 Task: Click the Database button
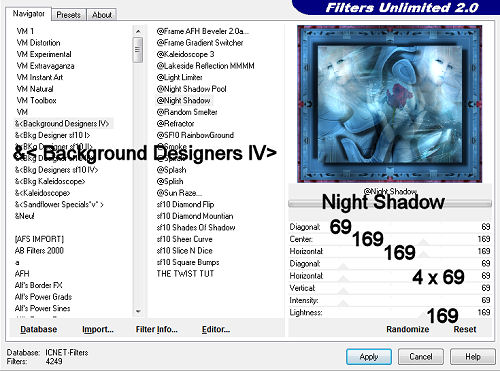[39, 329]
